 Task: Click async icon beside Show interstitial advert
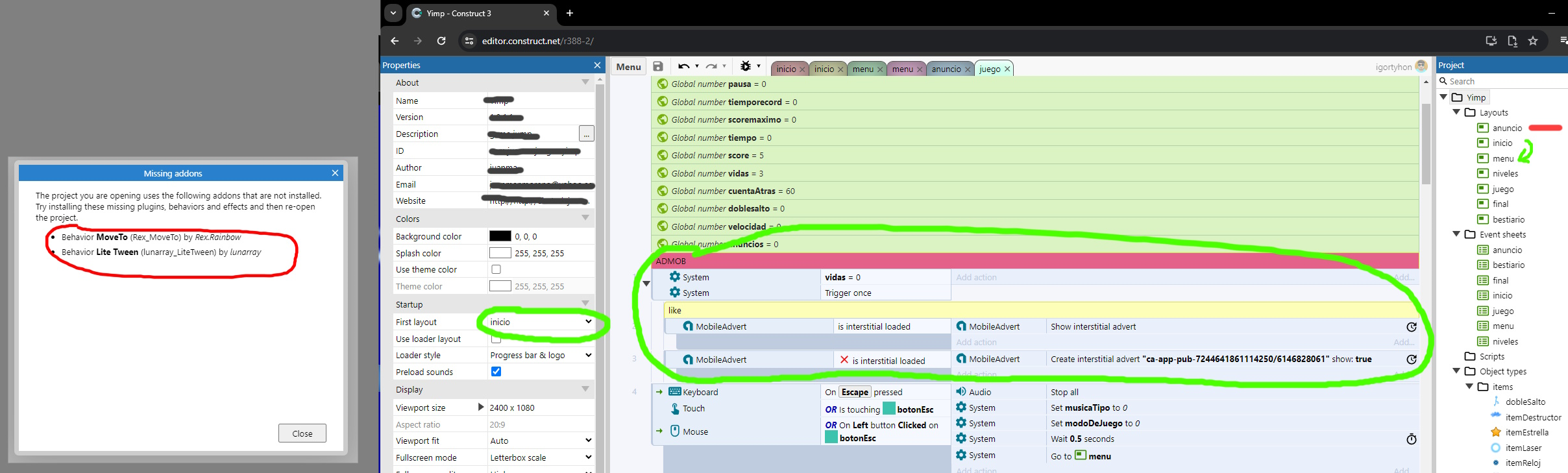pos(1411,327)
